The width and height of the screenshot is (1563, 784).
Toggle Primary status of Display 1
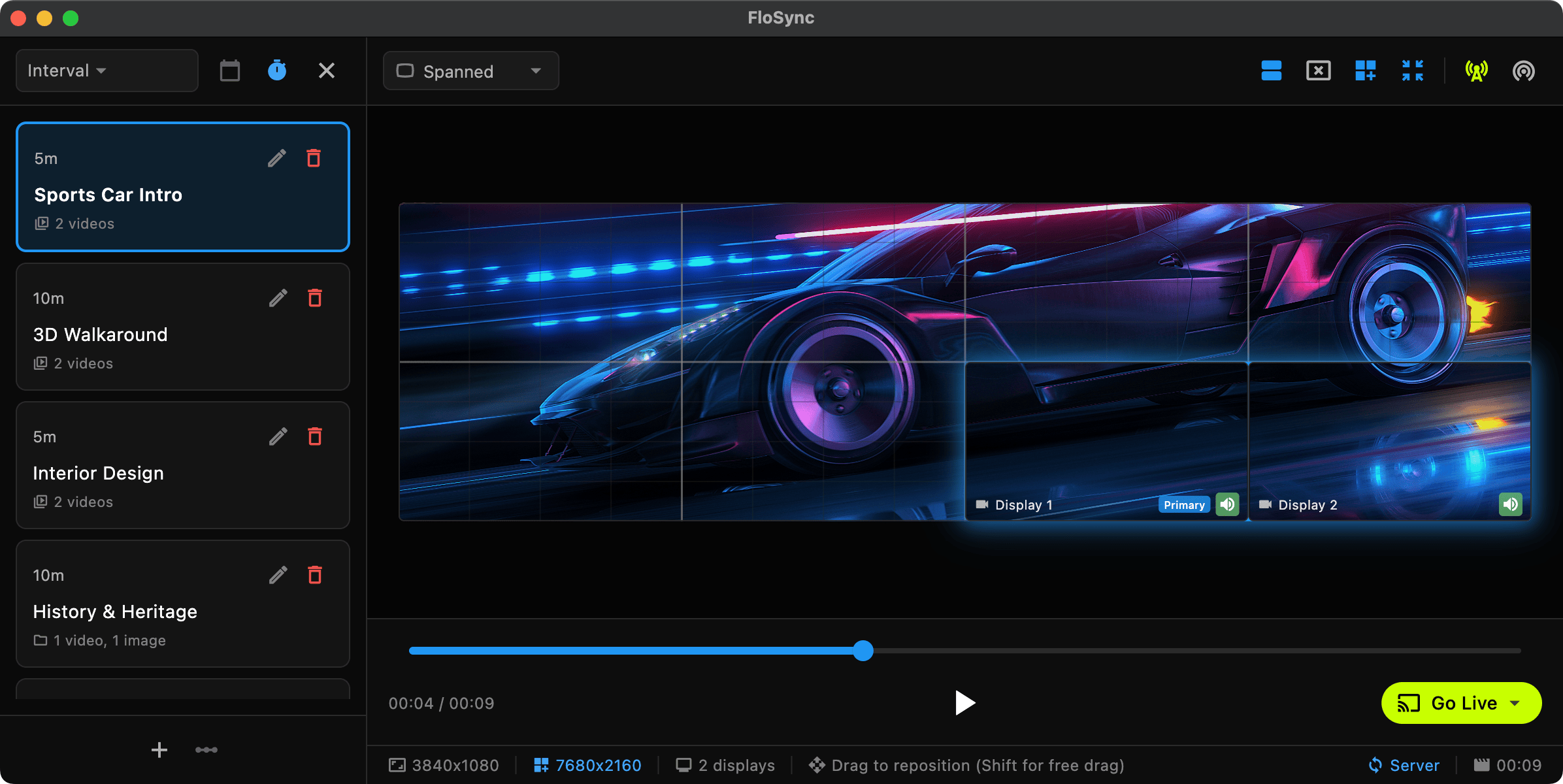tap(1184, 504)
